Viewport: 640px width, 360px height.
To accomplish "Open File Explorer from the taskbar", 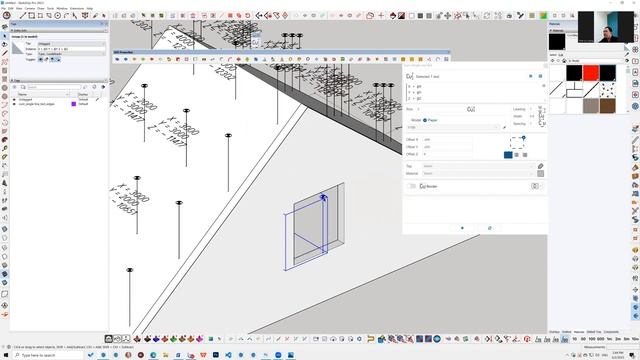I will 166,355.
